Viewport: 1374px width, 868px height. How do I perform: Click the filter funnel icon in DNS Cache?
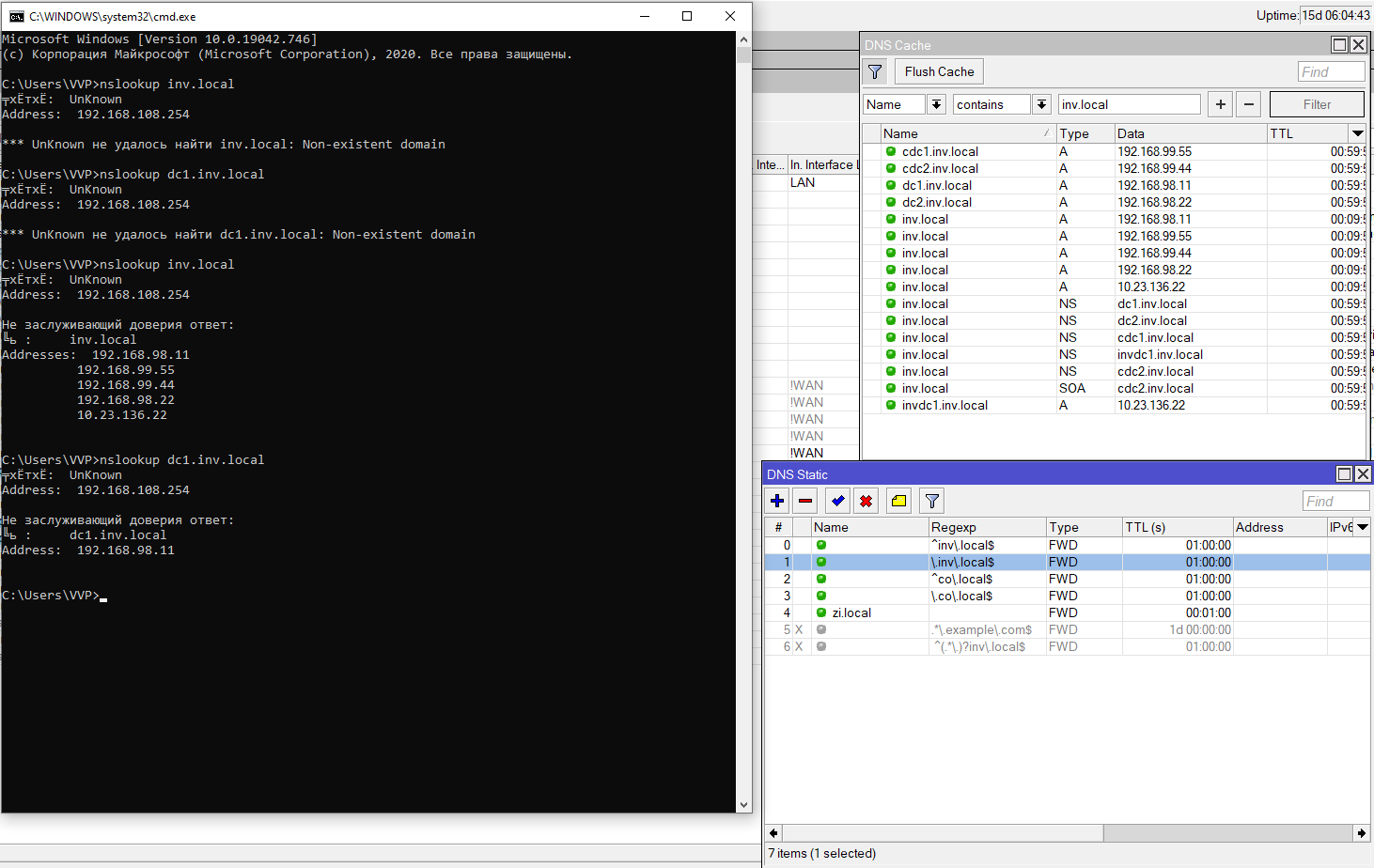[x=875, y=71]
